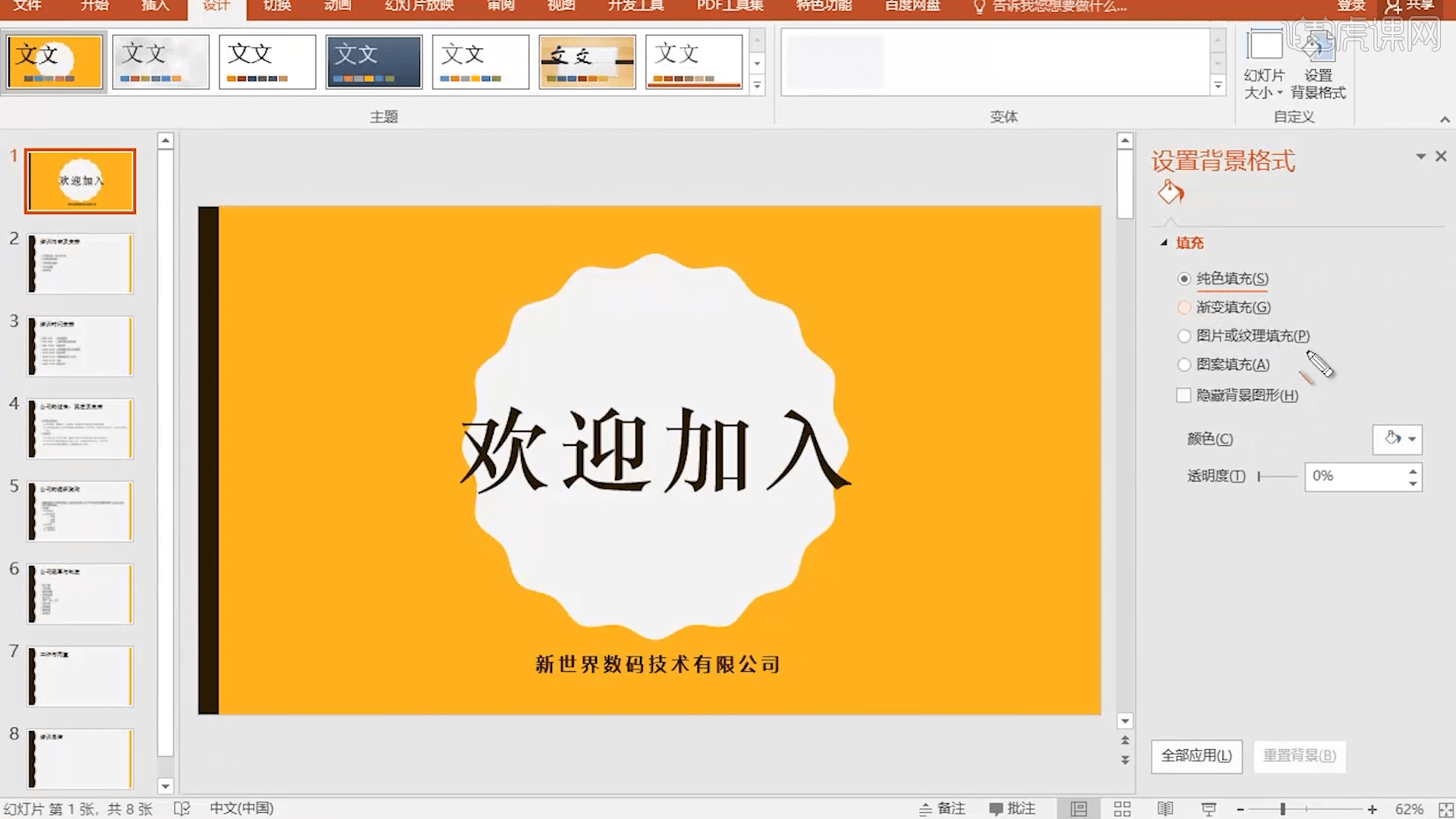The width and height of the screenshot is (1456, 819).
Task: Open the 设计 ribbon tab
Action: coord(216,6)
